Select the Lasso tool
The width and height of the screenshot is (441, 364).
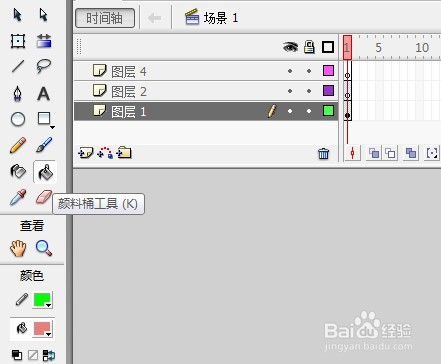[44, 66]
